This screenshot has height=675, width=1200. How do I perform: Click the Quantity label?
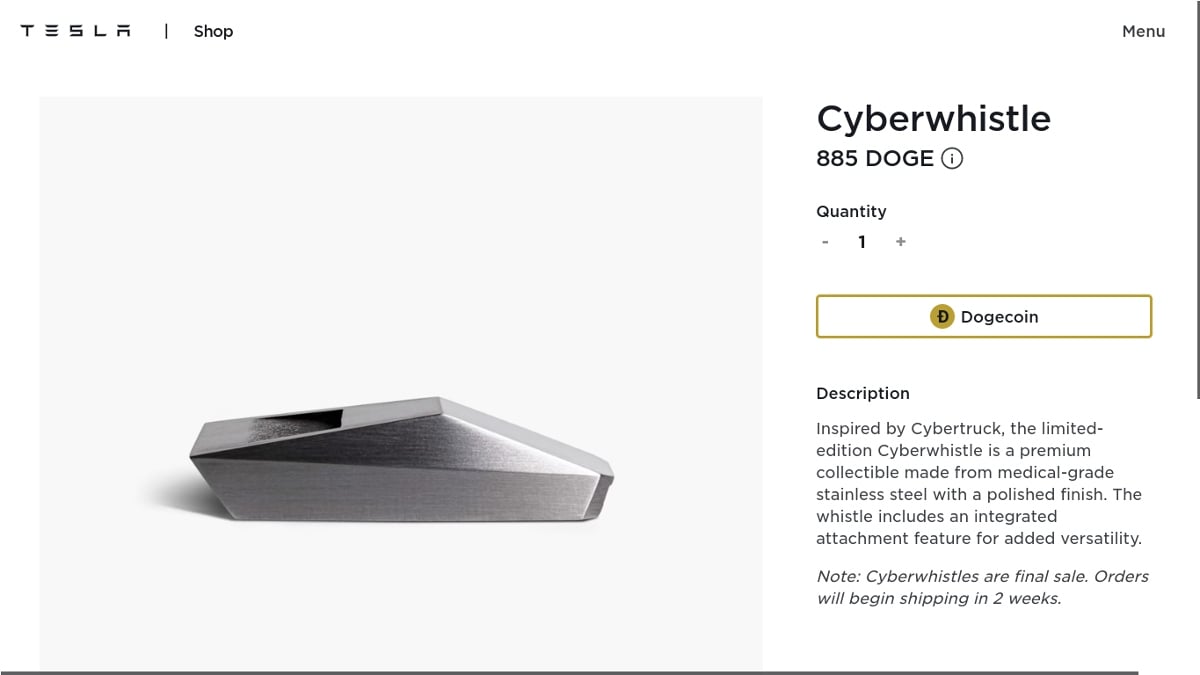click(851, 211)
